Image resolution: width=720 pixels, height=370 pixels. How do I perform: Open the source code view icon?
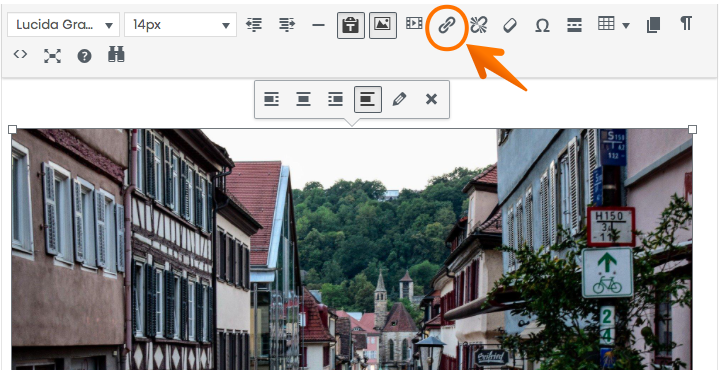tap(20, 55)
